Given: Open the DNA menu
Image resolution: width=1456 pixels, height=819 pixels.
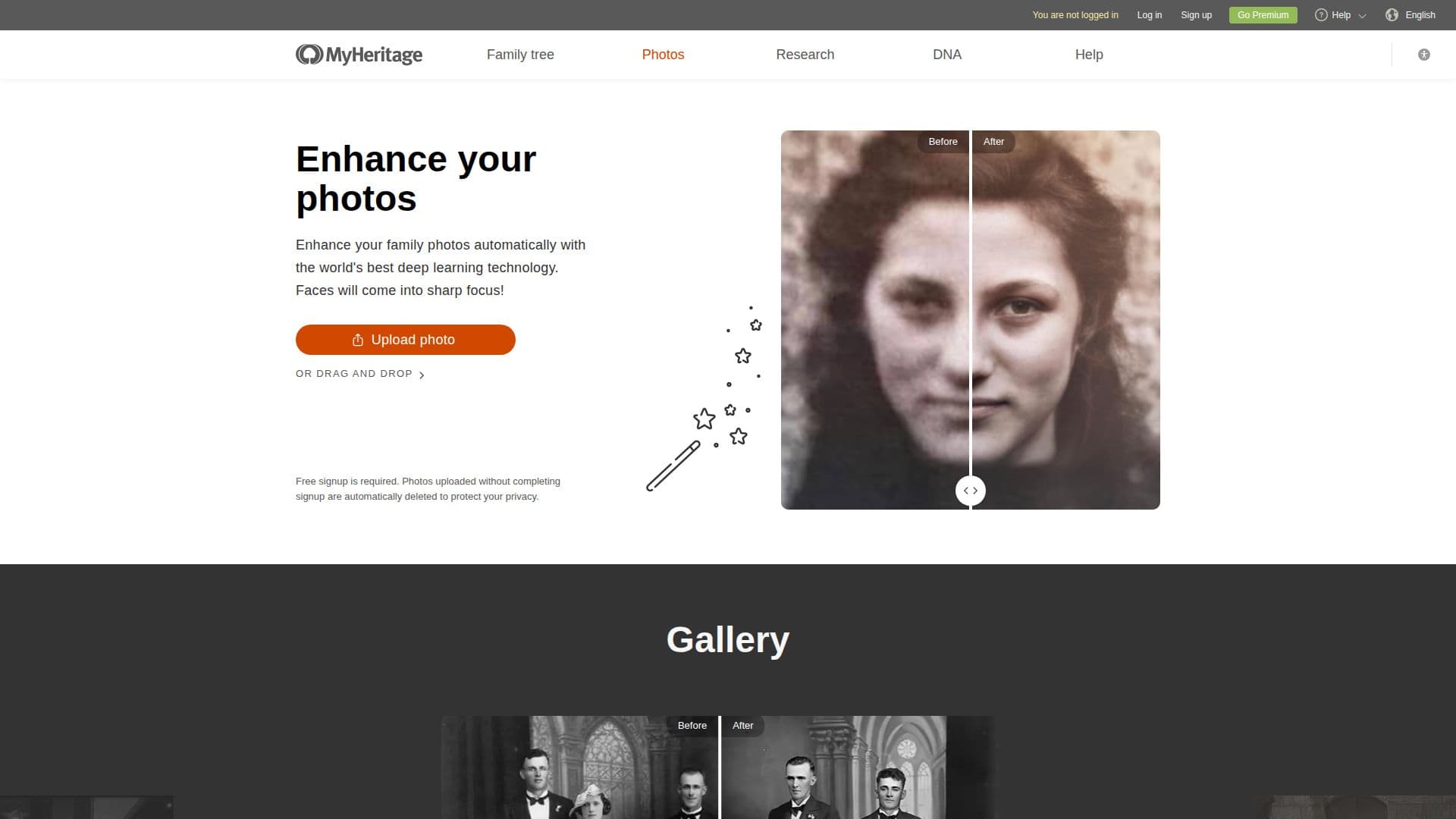Looking at the screenshot, I should pyautogui.click(x=947, y=55).
